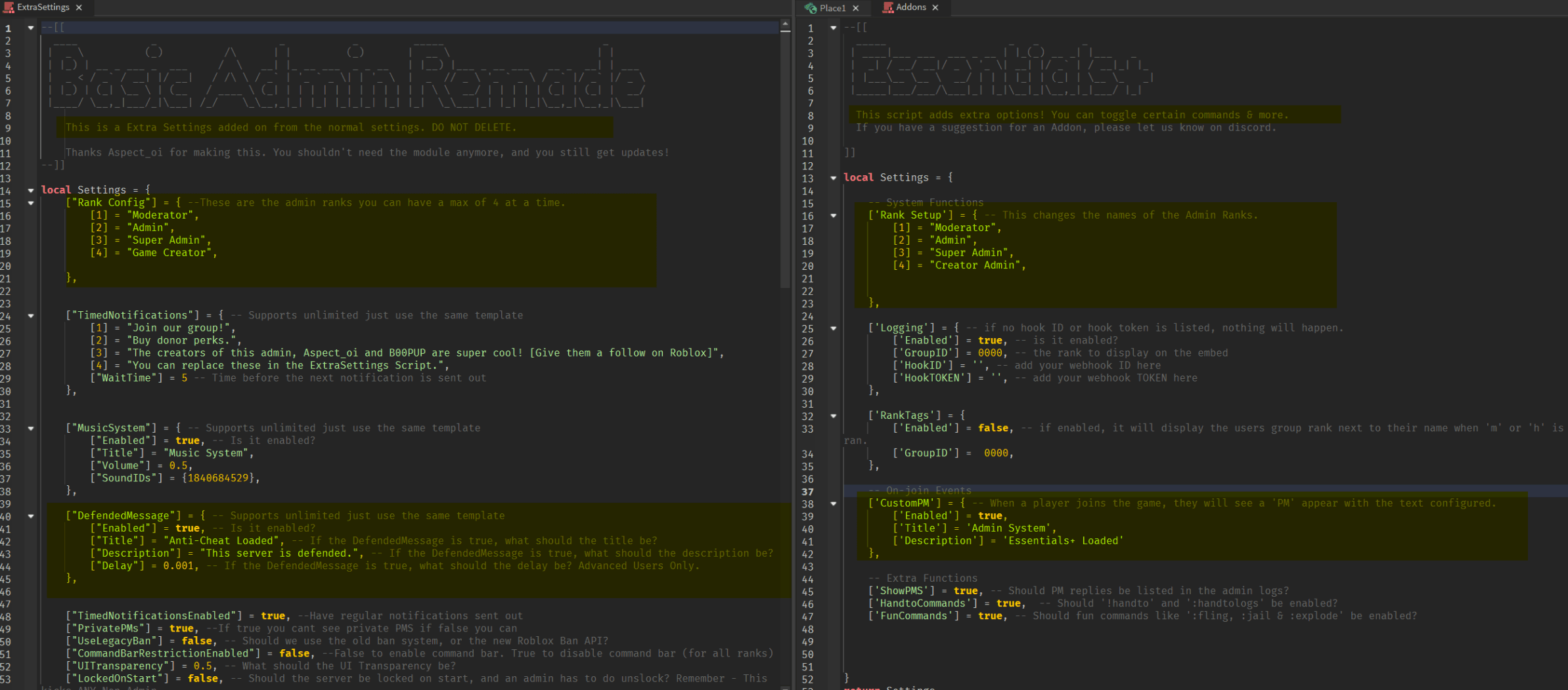Close the Place1 tab
The width and height of the screenshot is (1568, 690).
855,8
